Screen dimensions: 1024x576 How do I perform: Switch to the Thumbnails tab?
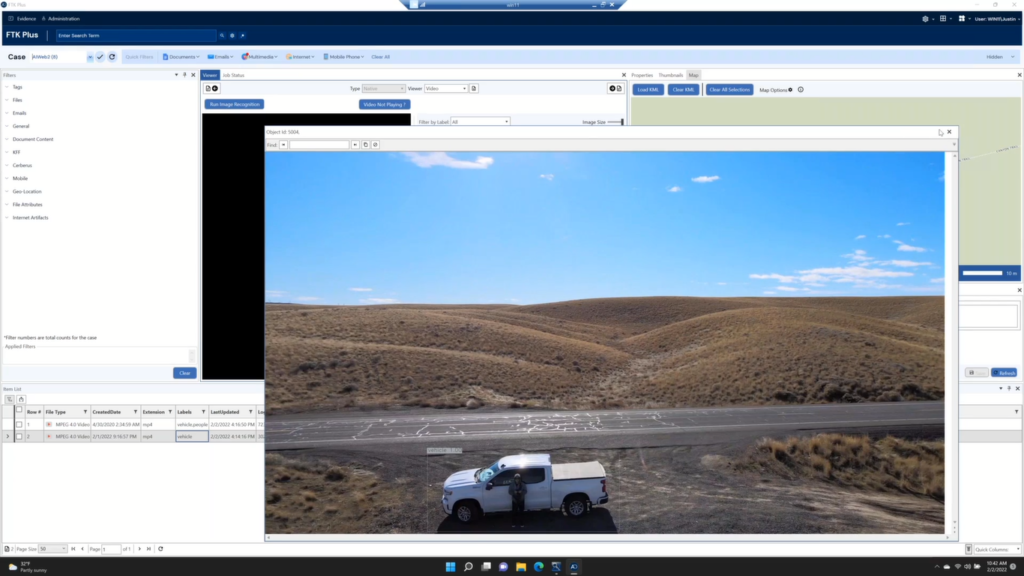click(671, 75)
